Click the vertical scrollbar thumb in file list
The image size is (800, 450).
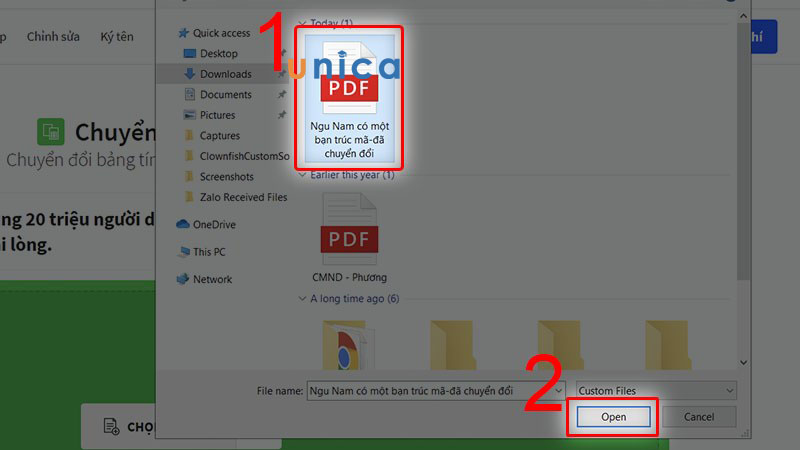(x=743, y=151)
